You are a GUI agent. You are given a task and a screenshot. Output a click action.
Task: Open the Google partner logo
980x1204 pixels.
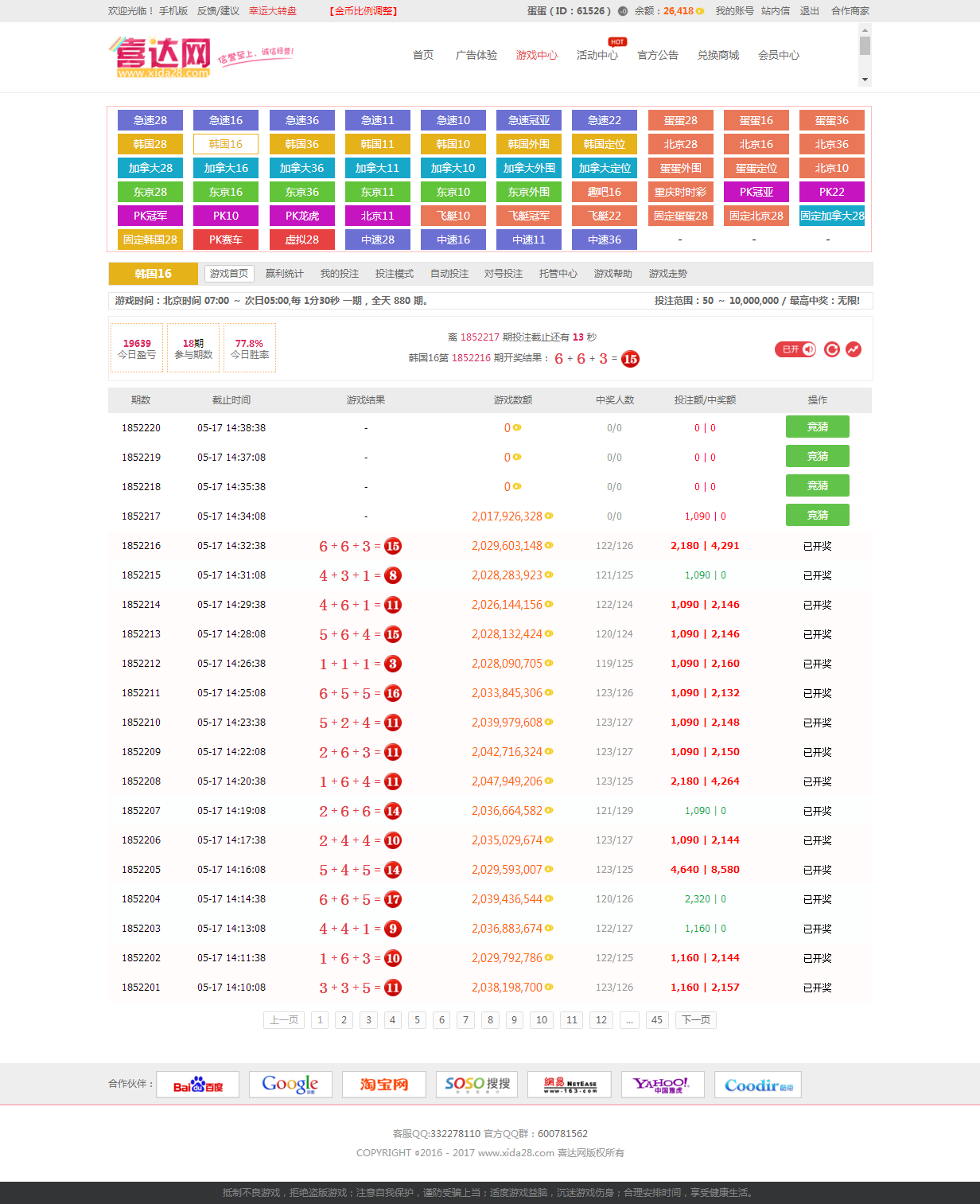click(x=290, y=1085)
